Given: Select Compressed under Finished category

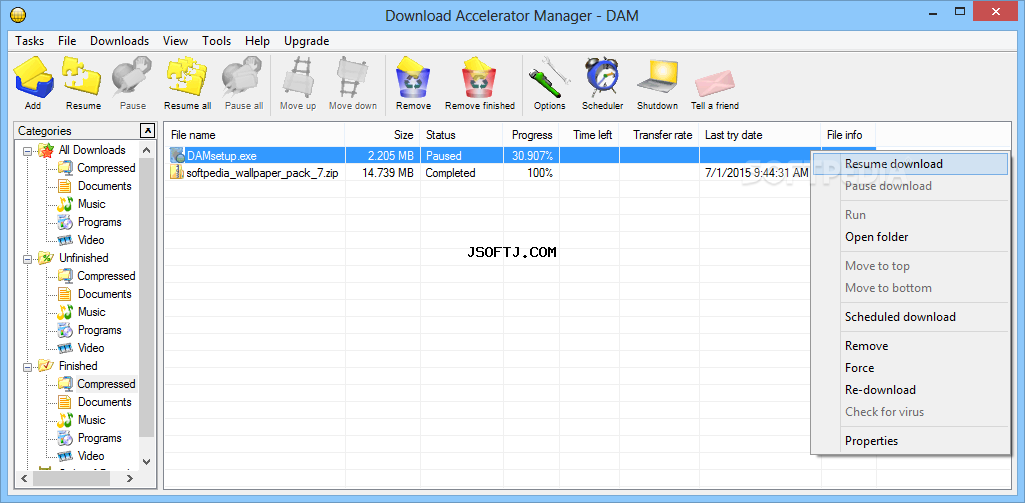Looking at the screenshot, I should coord(106,384).
